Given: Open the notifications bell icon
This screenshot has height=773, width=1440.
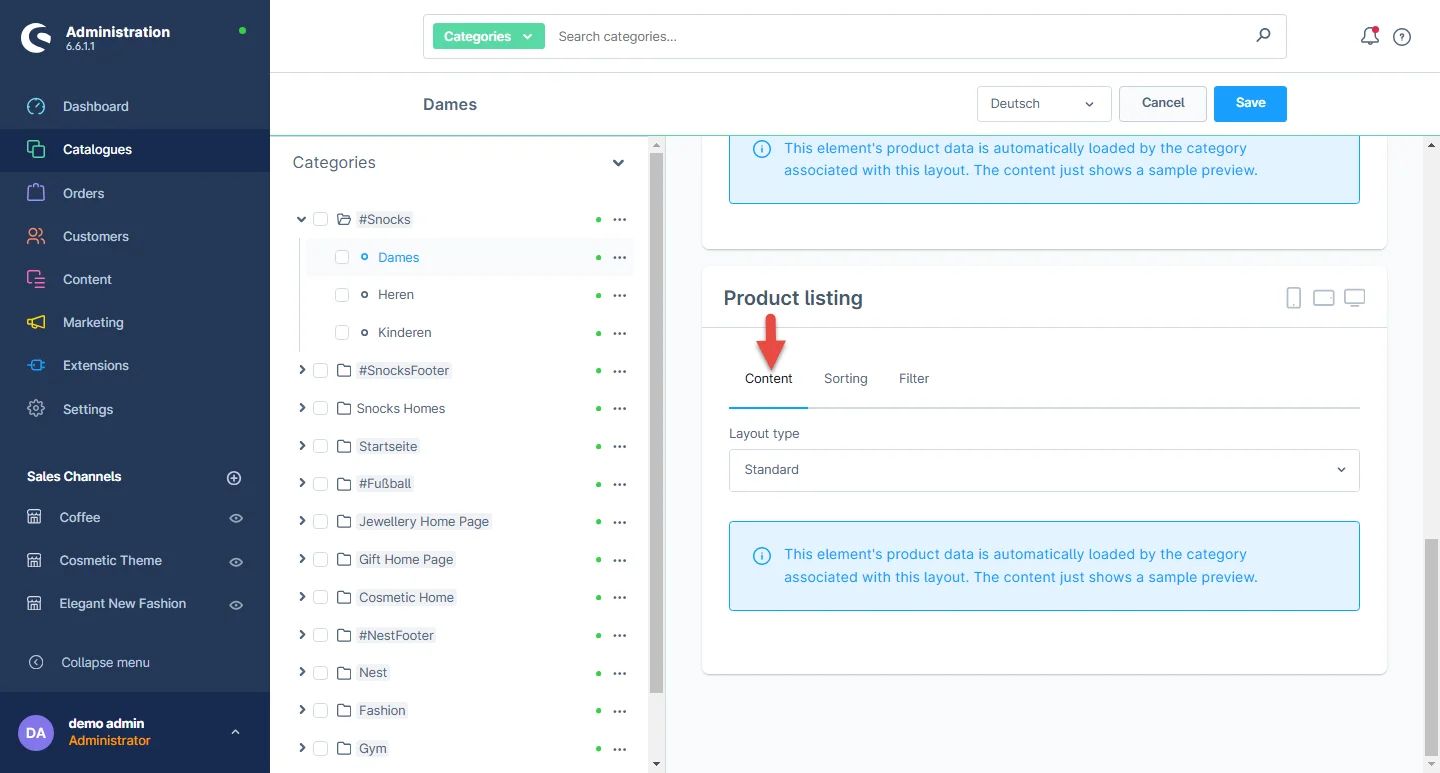Looking at the screenshot, I should (1369, 37).
